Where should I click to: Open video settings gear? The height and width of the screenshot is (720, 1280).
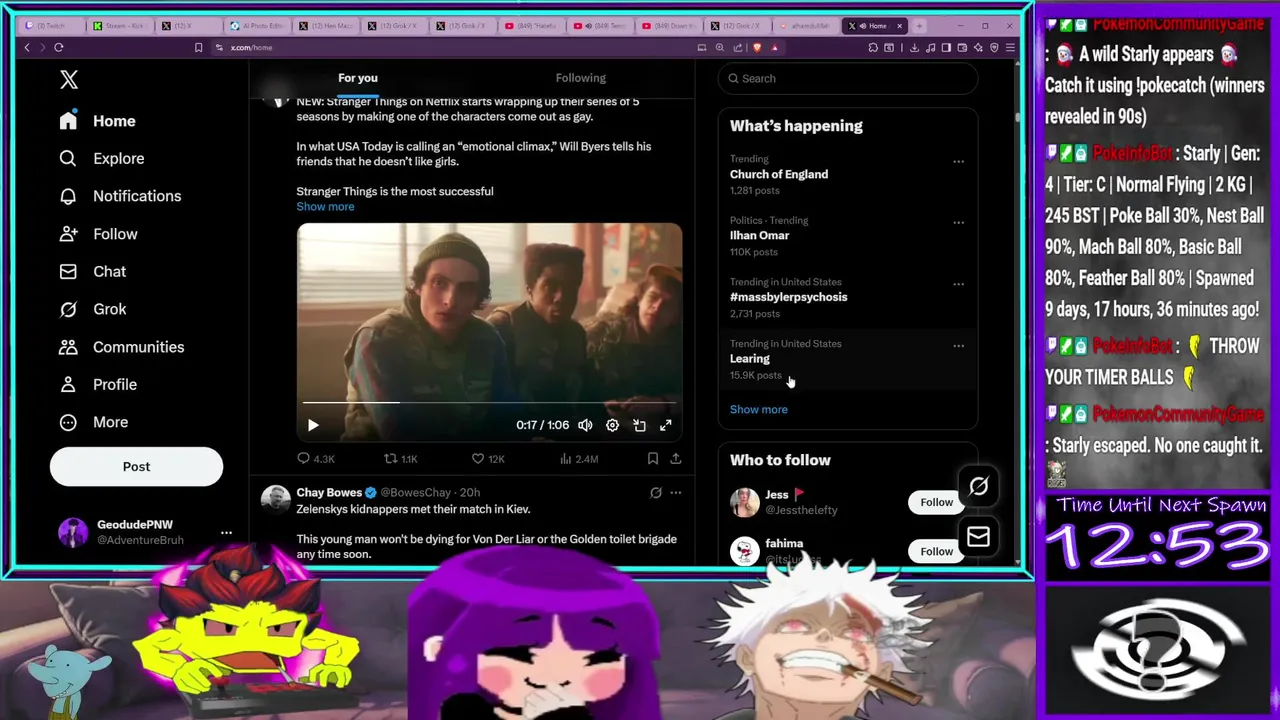612,425
